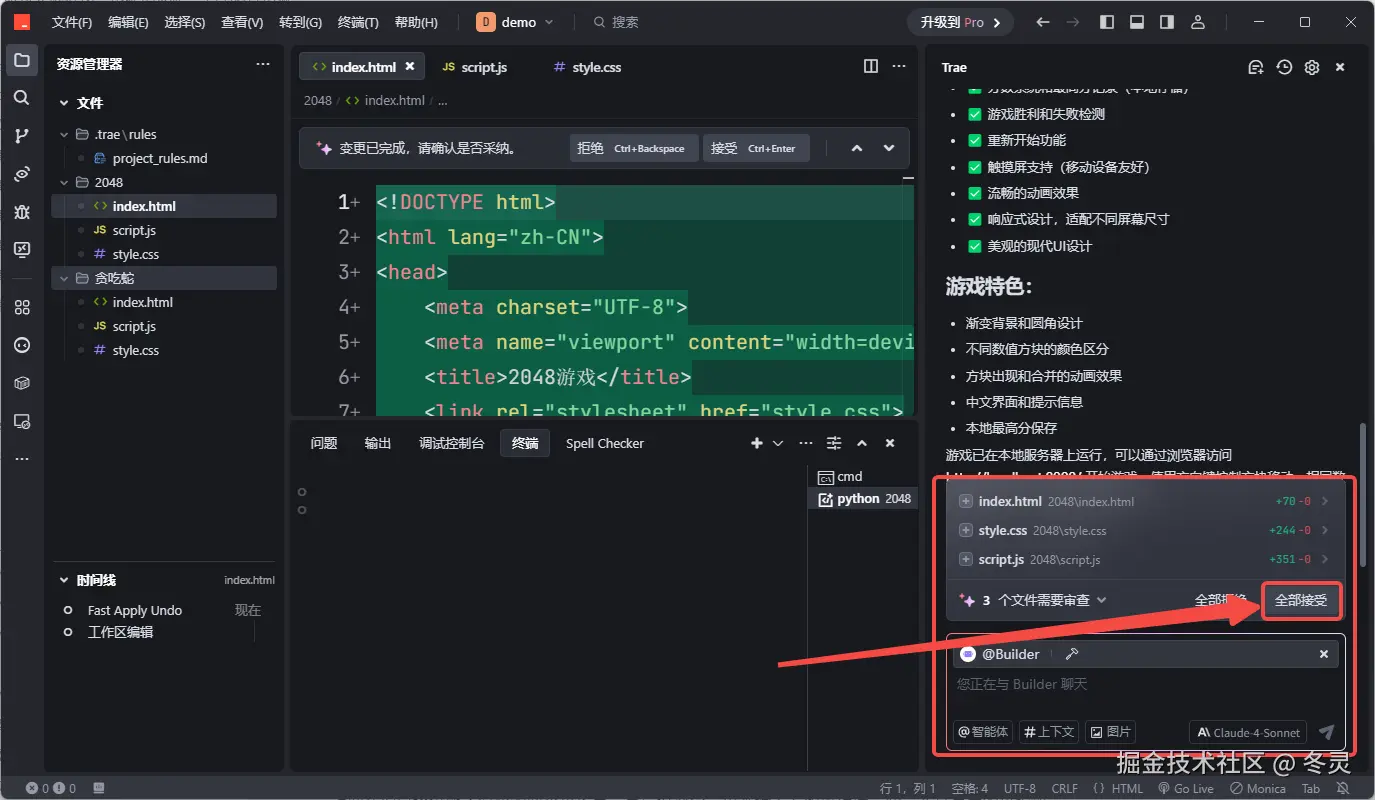This screenshot has height=800, width=1375.
Task: Click the split editor icon
Action: click(x=871, y=66)
